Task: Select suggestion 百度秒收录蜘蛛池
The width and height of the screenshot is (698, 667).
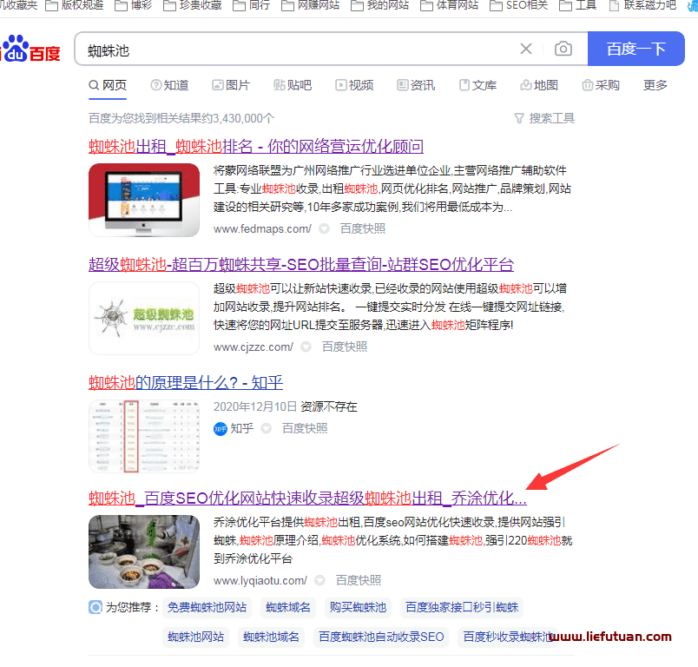Action: tap(507, 637)
